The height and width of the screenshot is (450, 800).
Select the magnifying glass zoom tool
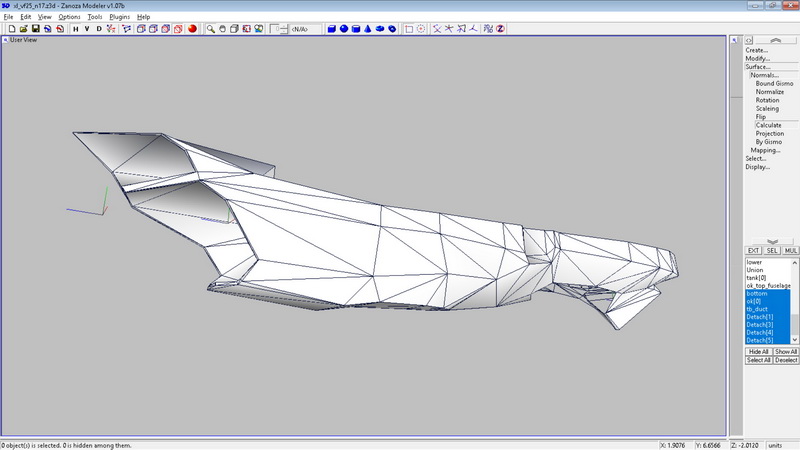point(211,29)
